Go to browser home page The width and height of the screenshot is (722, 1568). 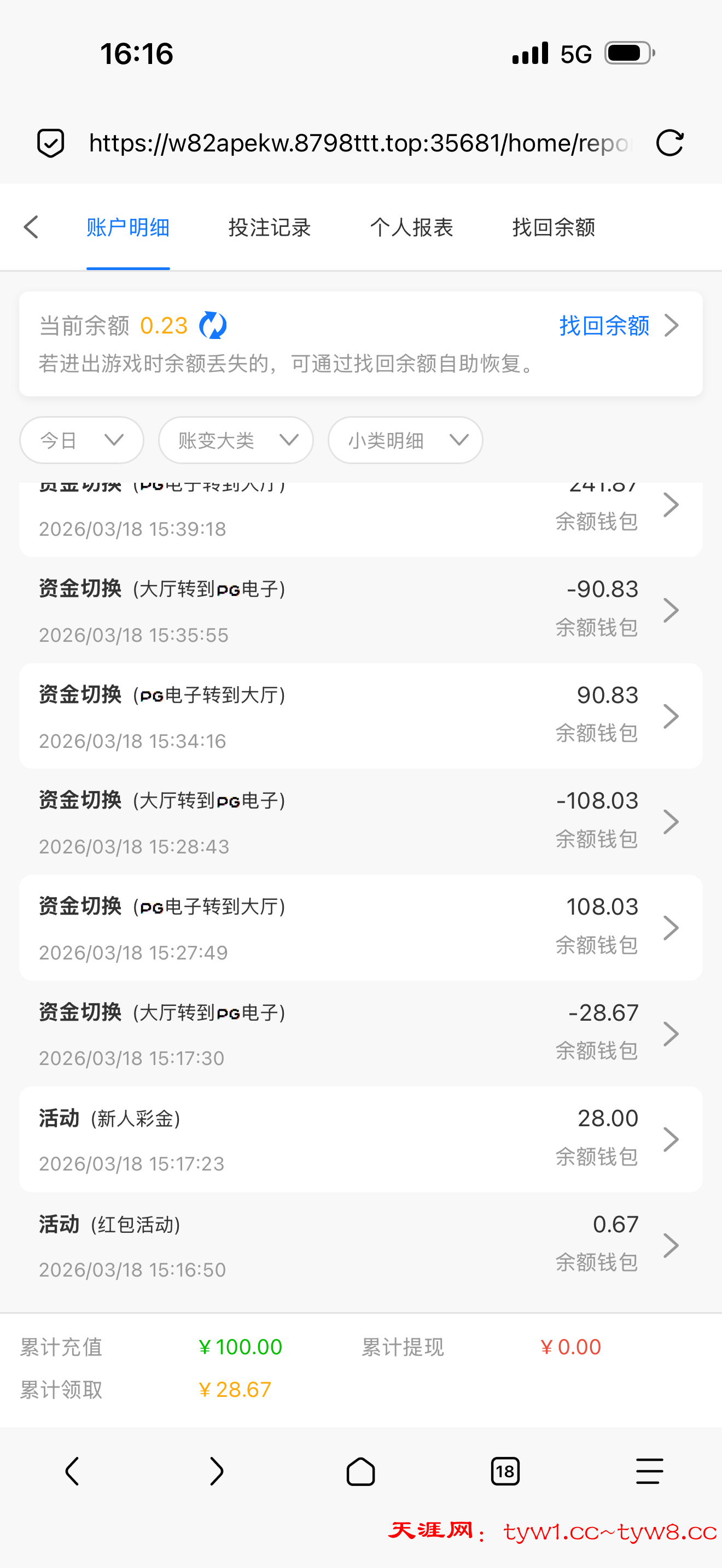point(360,1472)
